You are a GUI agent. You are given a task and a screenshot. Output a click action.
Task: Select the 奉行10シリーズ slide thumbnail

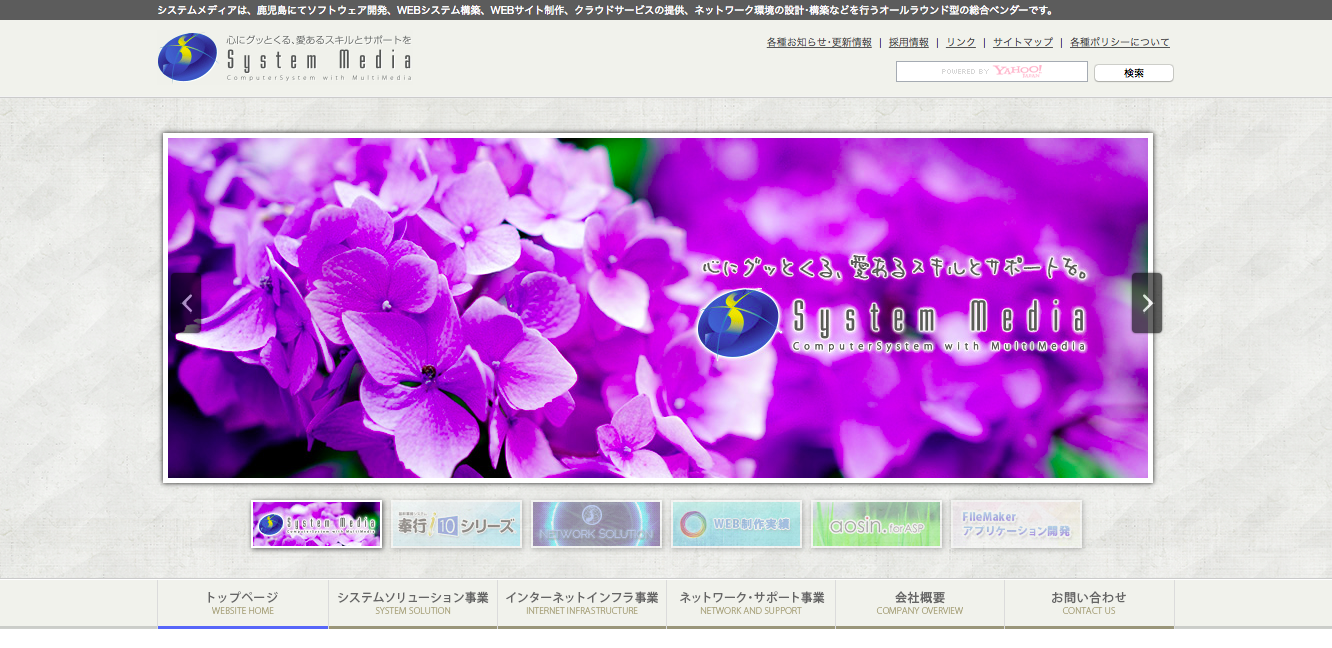[457, 524]
